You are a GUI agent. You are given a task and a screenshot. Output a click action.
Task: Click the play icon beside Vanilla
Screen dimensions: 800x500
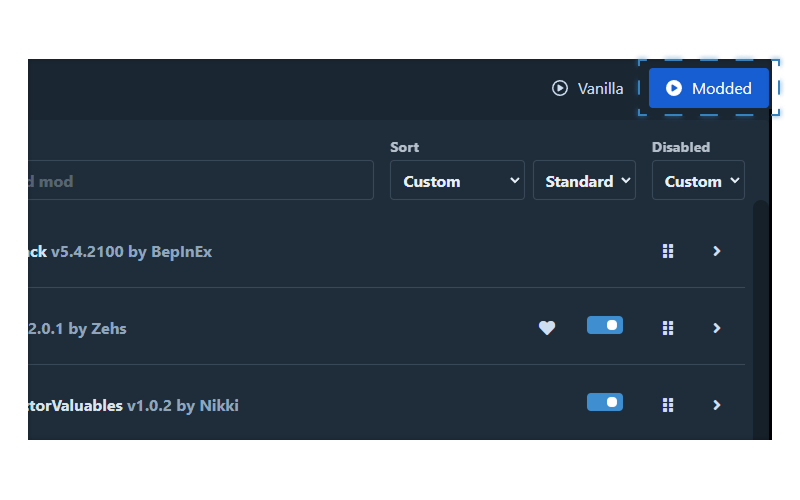tap(560, 88)
